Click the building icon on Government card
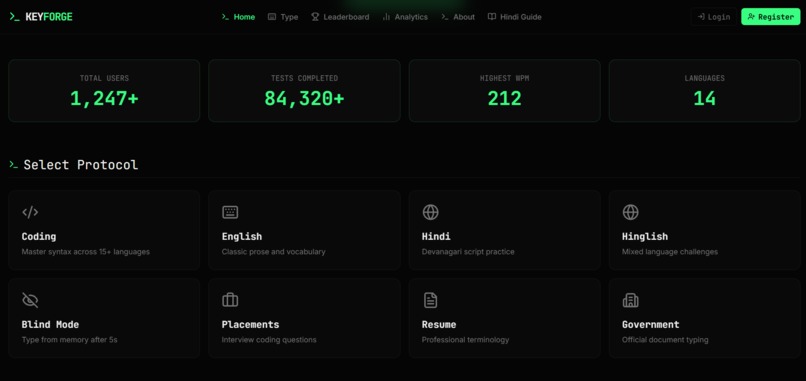Viewport: 806px width, 381px height. point(630,300)
